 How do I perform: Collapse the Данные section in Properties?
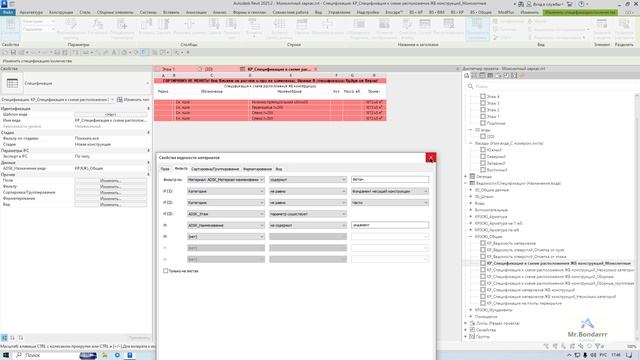pyautogui.click(x=148, y=162)
